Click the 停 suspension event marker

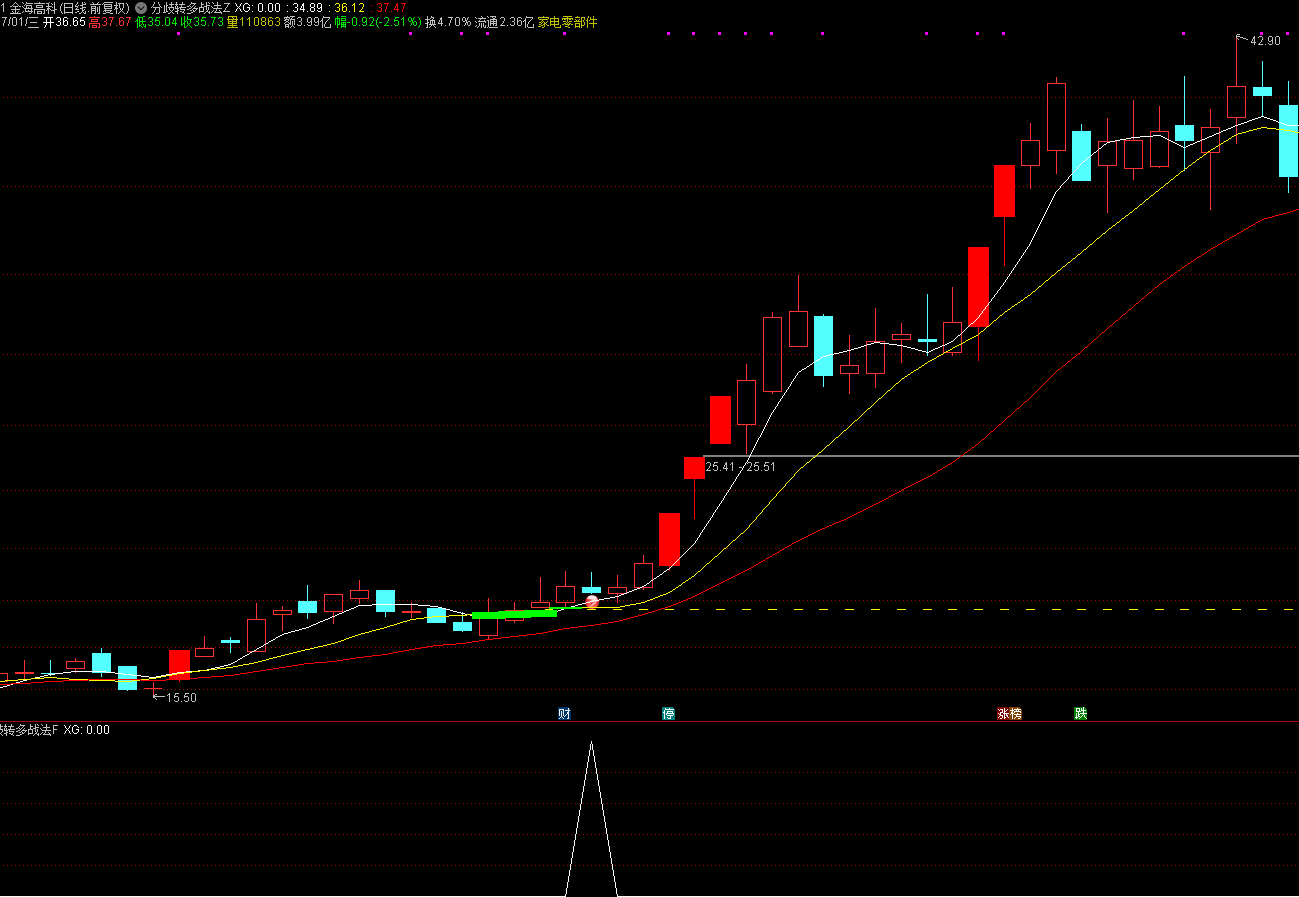click(x=668, y=714)
